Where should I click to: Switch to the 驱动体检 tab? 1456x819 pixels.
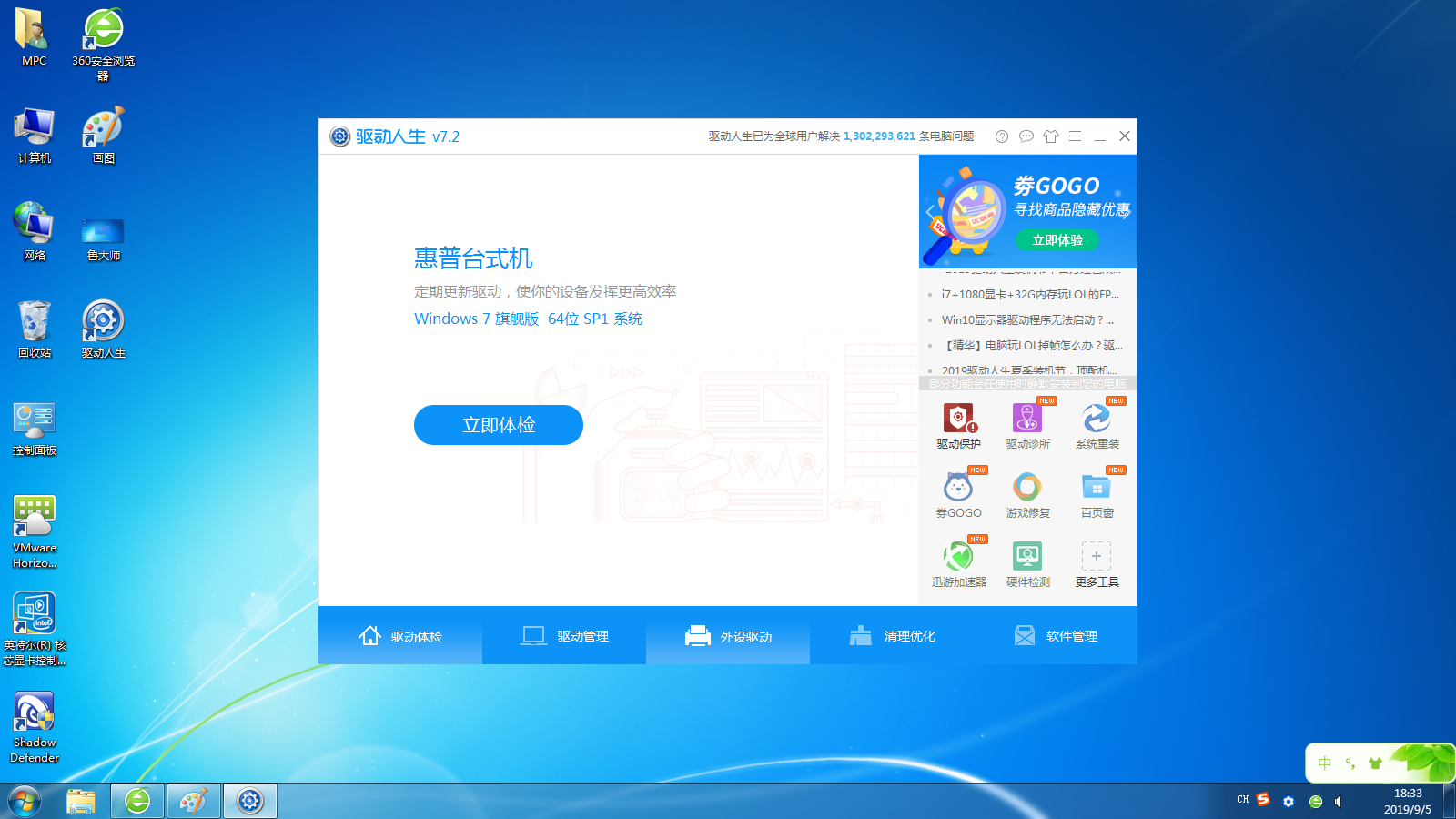400,636
